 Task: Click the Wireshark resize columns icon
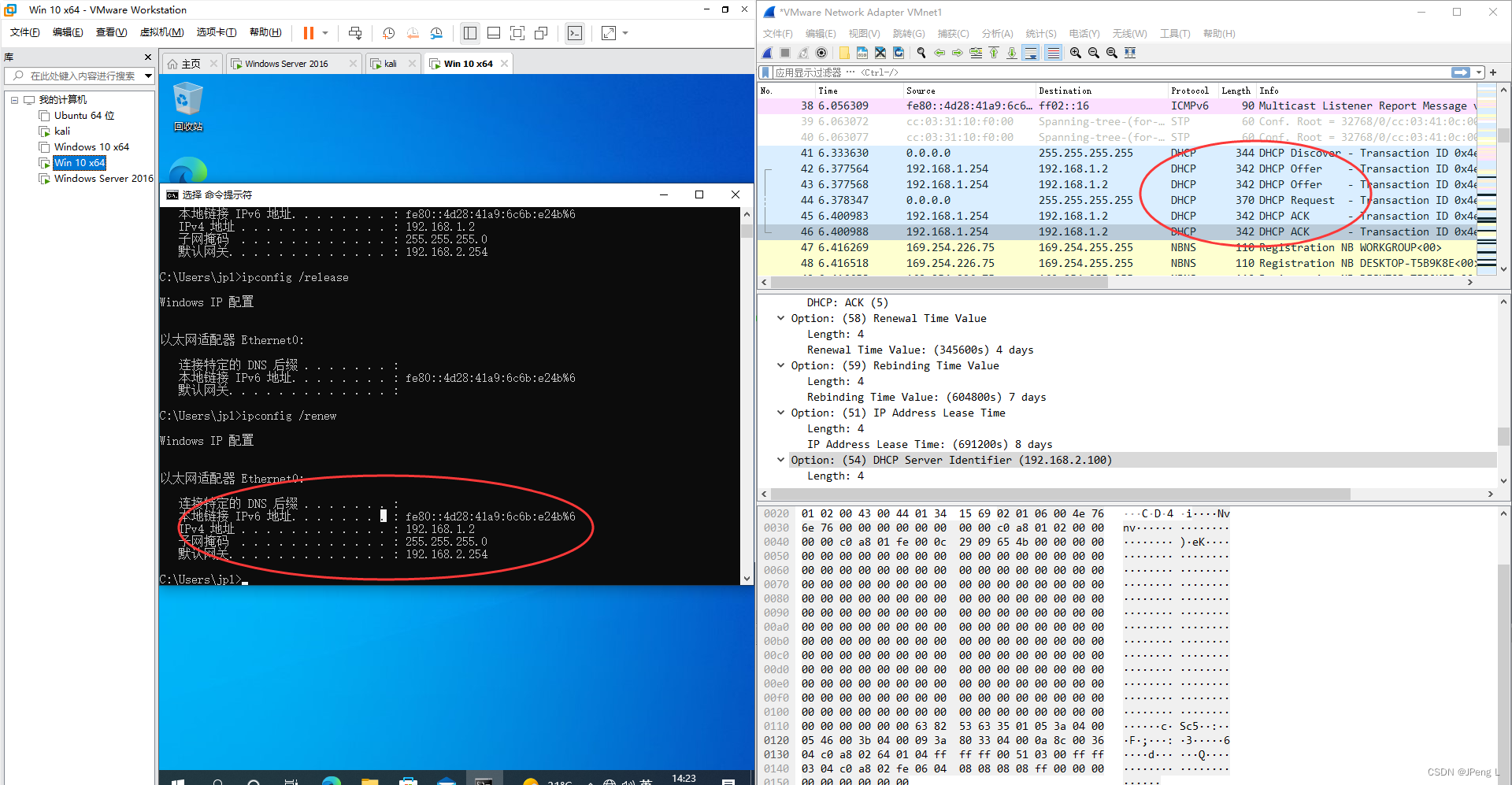(1130, 53)
